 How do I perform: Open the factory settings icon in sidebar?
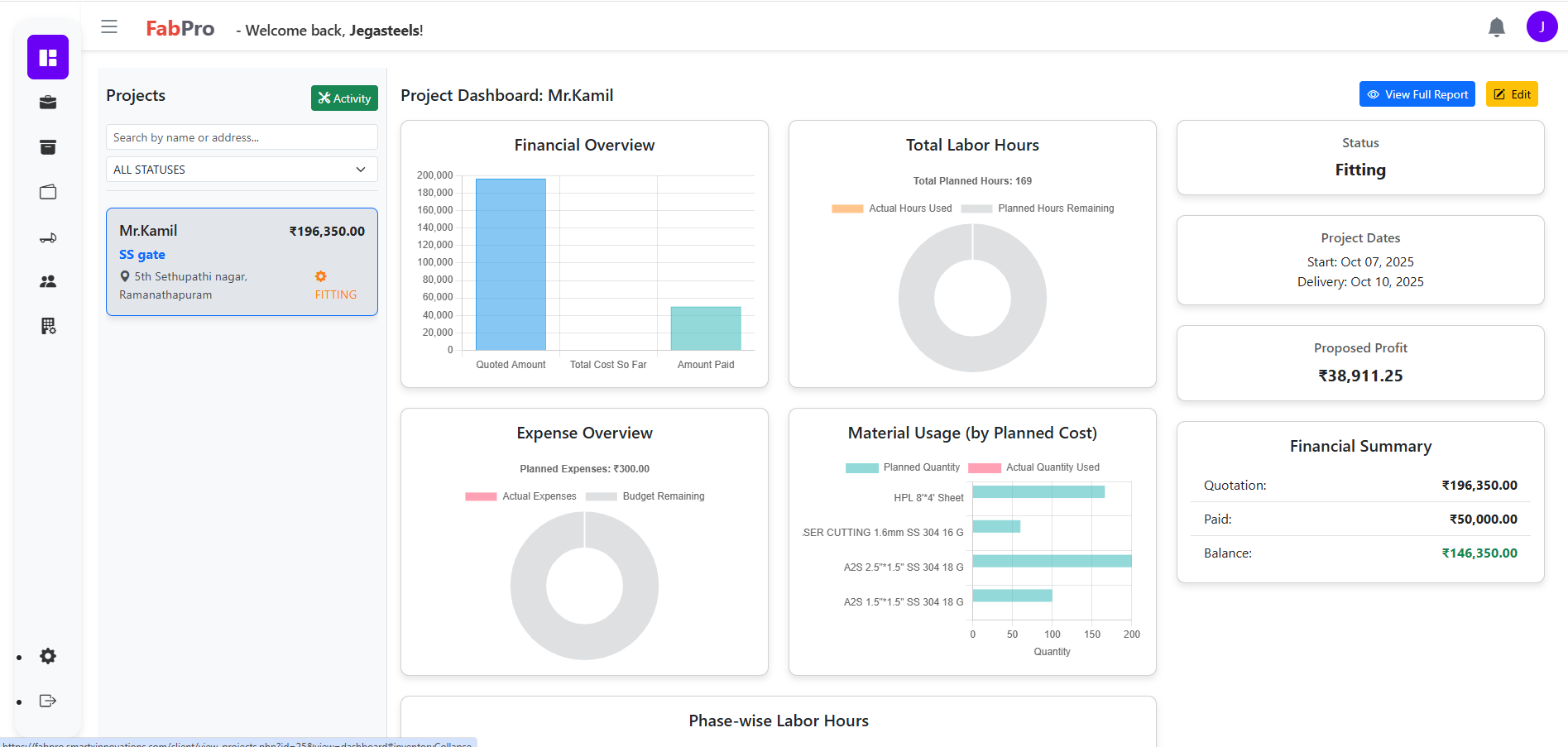[47, 325]
